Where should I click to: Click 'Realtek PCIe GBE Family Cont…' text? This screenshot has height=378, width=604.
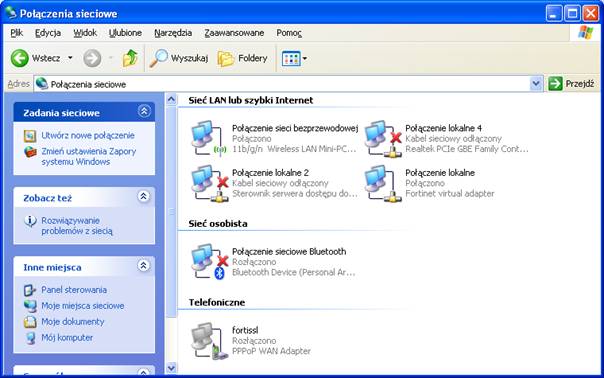coord(466,149)
